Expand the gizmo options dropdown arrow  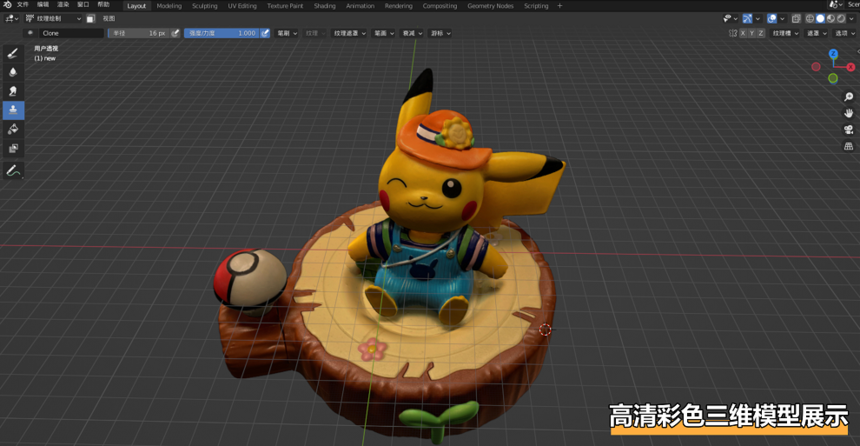[x=757, y=19]
